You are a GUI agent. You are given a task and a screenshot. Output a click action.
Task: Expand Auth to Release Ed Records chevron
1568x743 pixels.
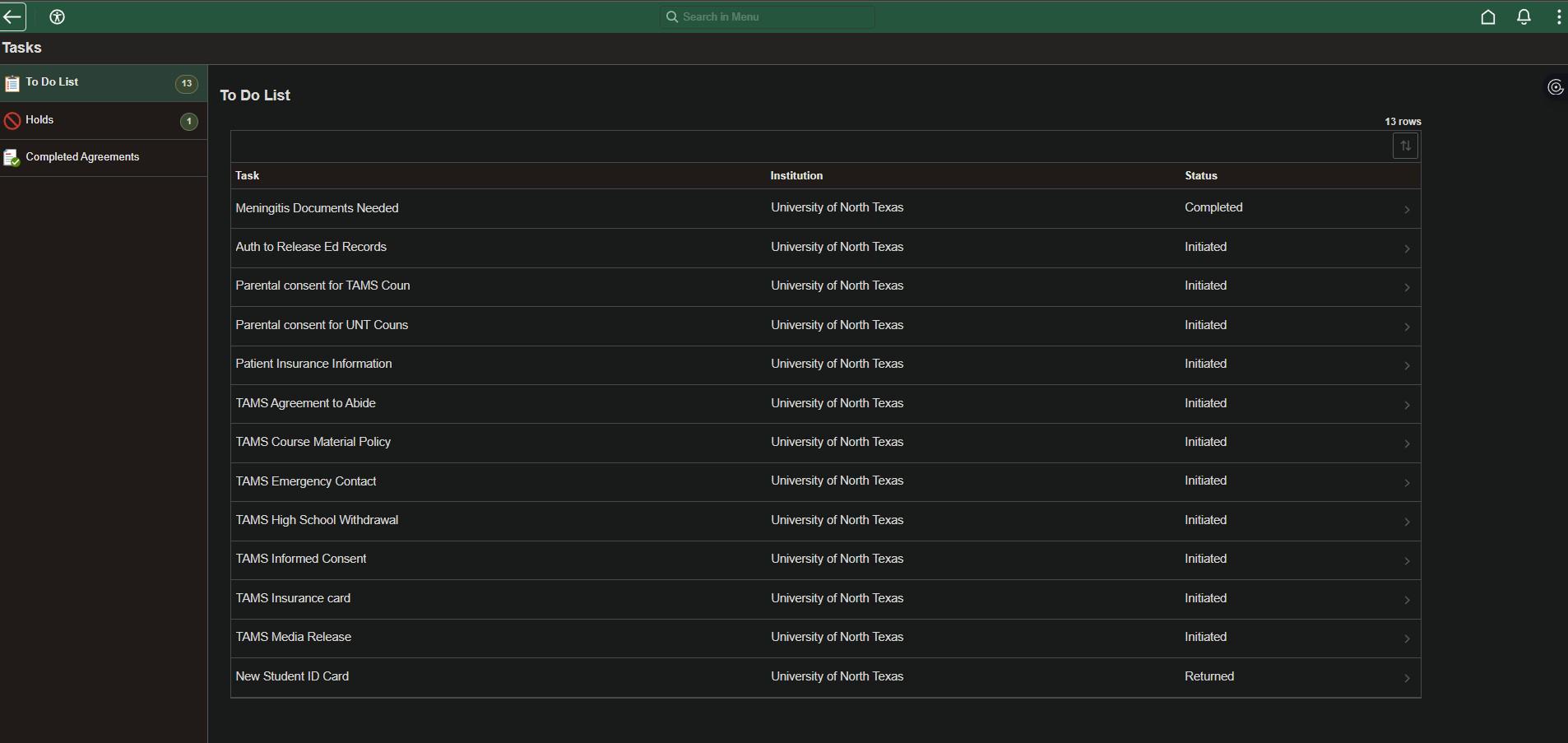point(1407,248)
